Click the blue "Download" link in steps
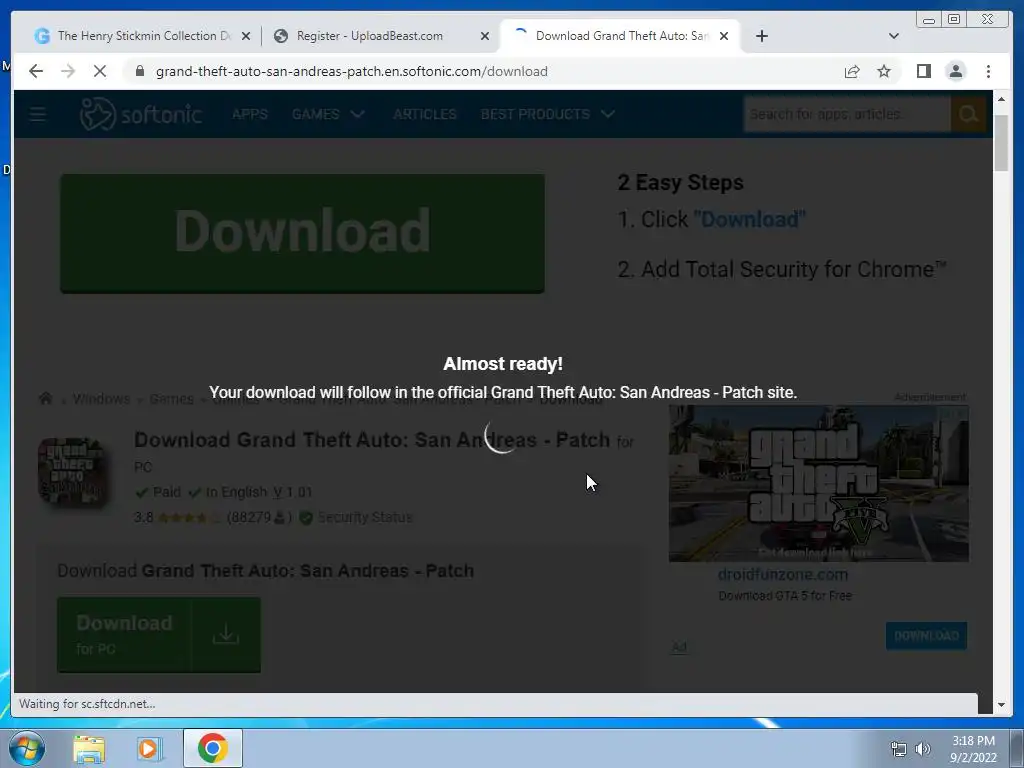The height and width of the screenshot is (768, 1024). [x=750, y=219]
